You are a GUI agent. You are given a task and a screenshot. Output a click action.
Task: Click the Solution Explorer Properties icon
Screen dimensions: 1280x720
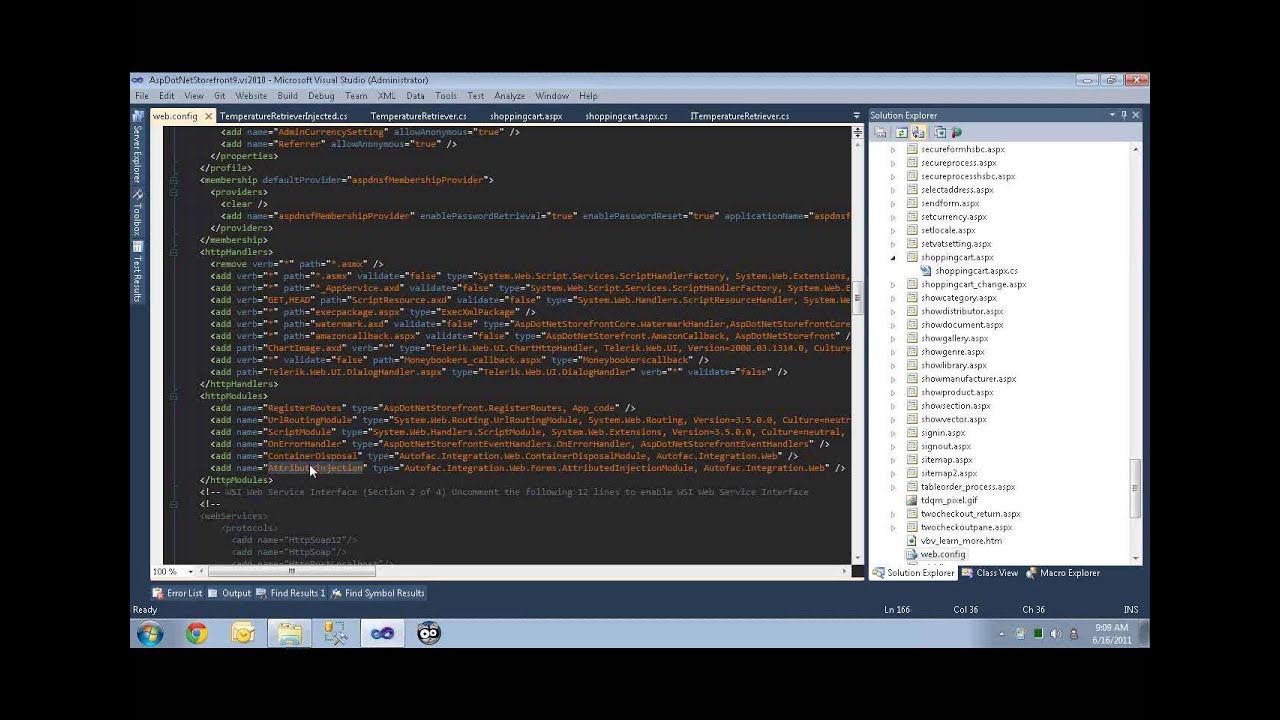[880, 132]
